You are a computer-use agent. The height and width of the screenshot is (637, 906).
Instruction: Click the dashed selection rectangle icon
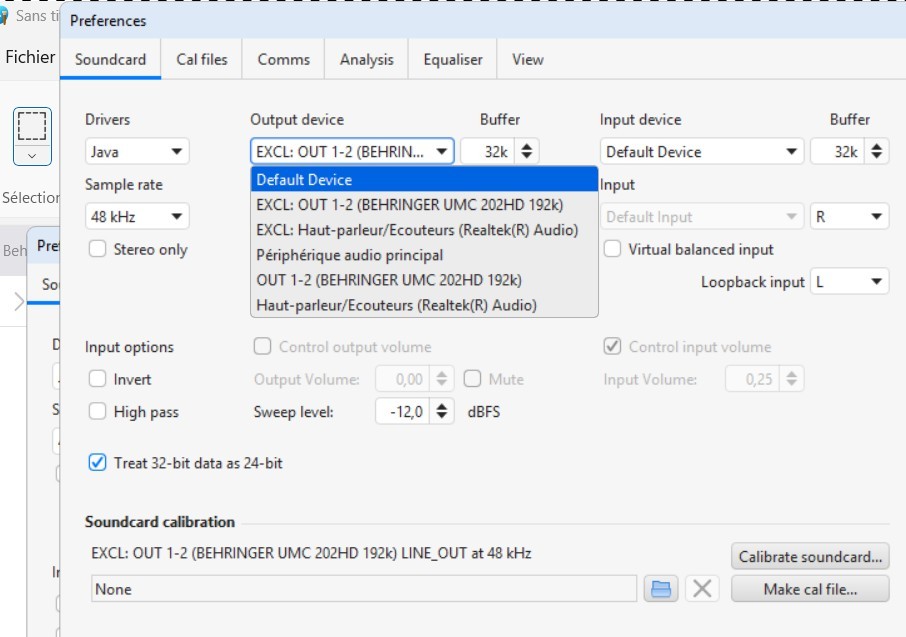click(x=32, y=126)
